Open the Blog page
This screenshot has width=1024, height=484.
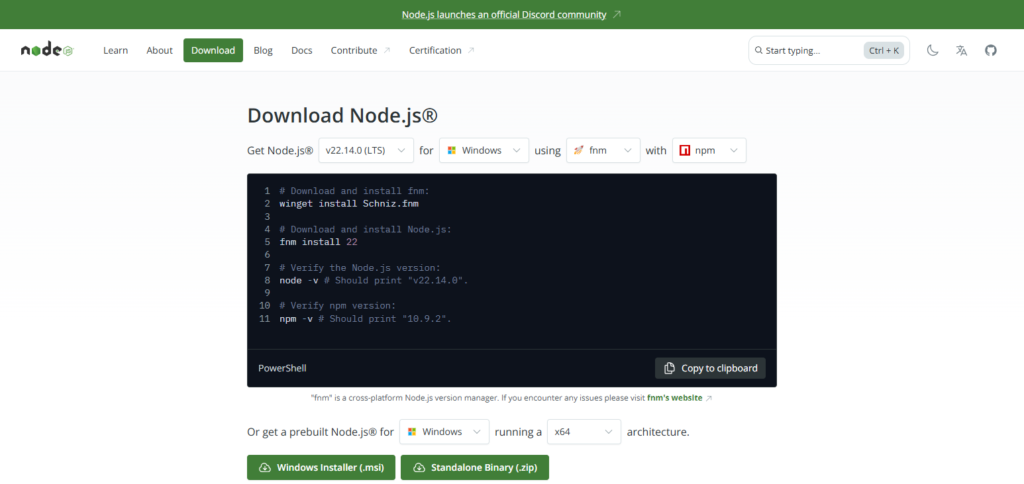(263, 50)
